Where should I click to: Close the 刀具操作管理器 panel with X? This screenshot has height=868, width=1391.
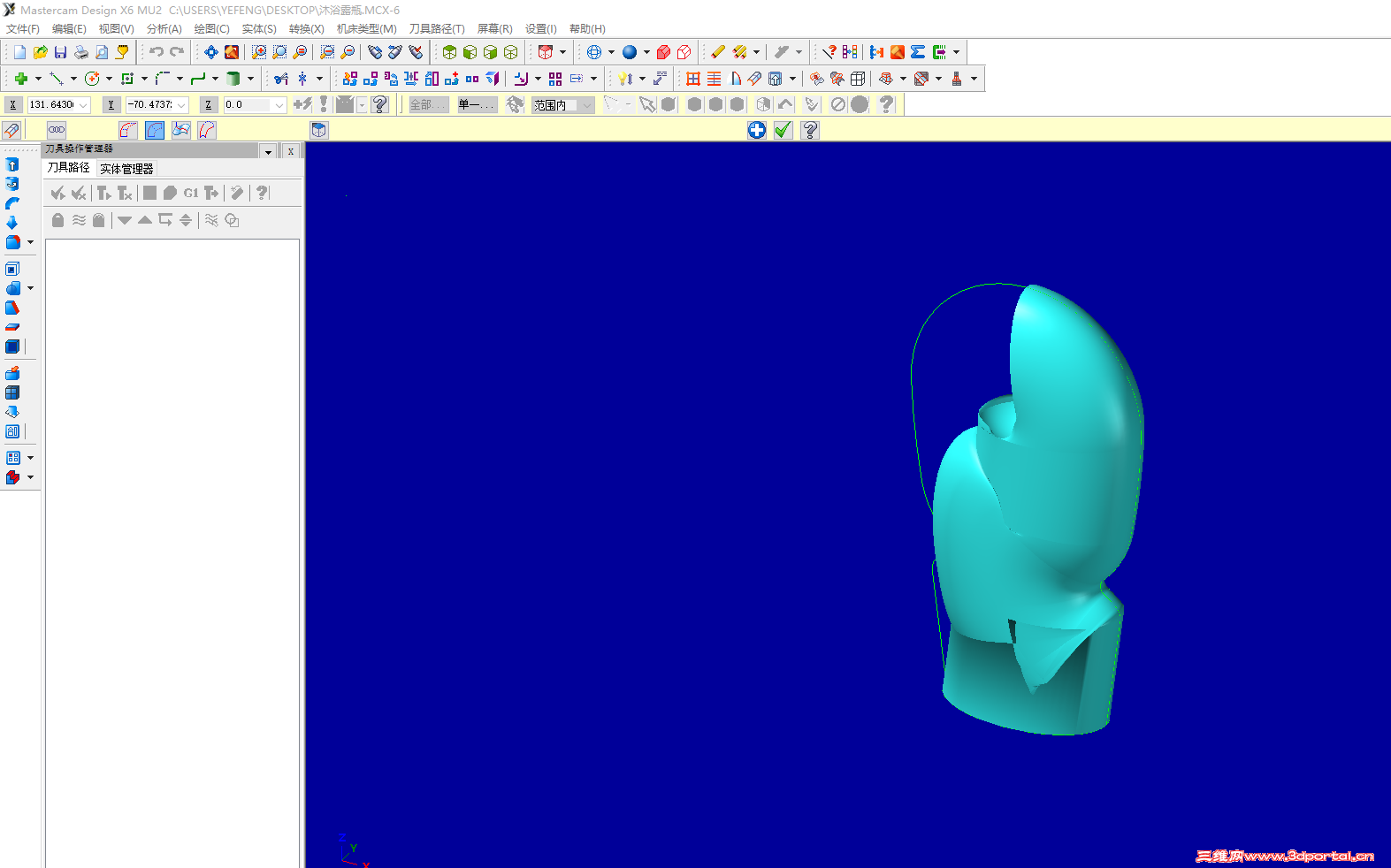291,152
